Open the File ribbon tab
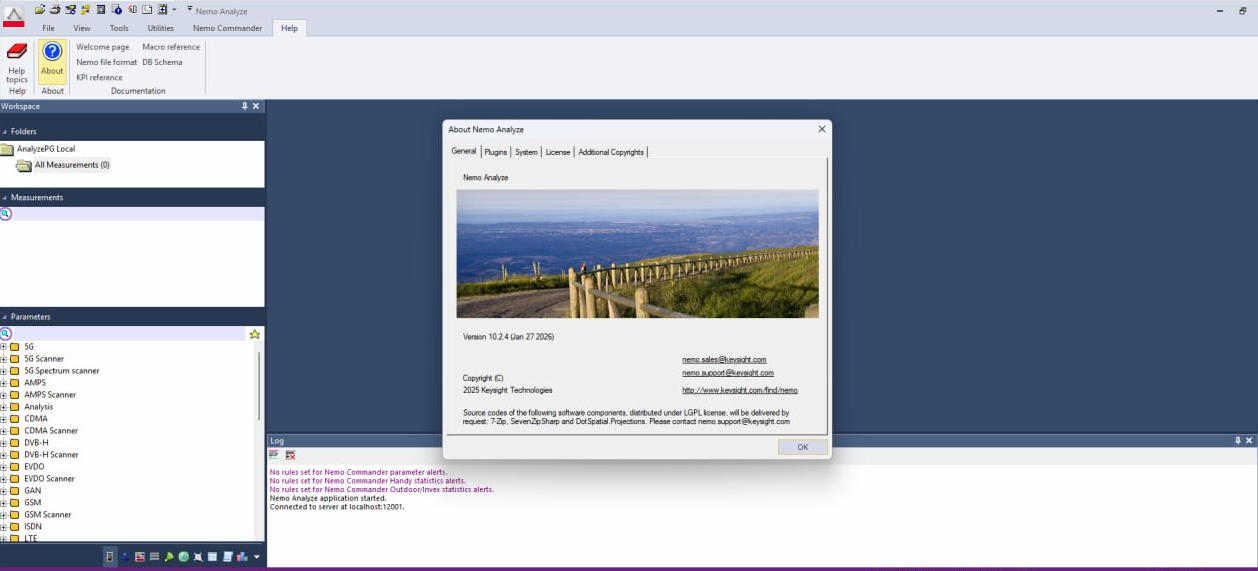This screenshot has width=1258, height=571. click(48, 28)
